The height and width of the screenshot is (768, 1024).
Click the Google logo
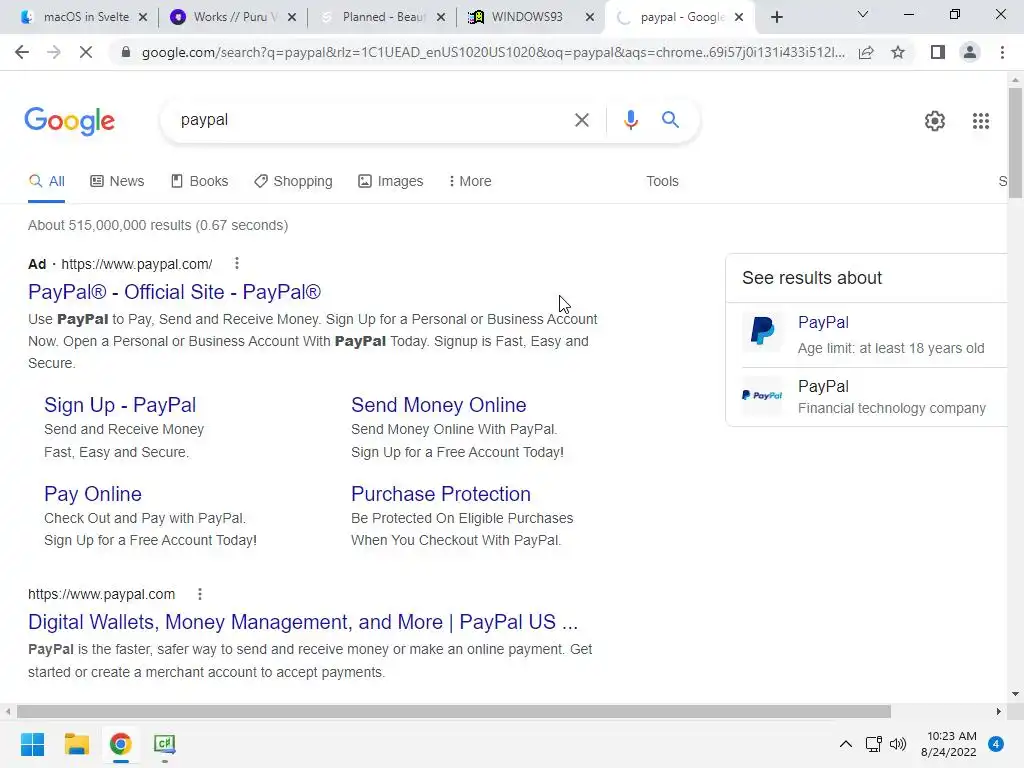(x=69, y=121)
